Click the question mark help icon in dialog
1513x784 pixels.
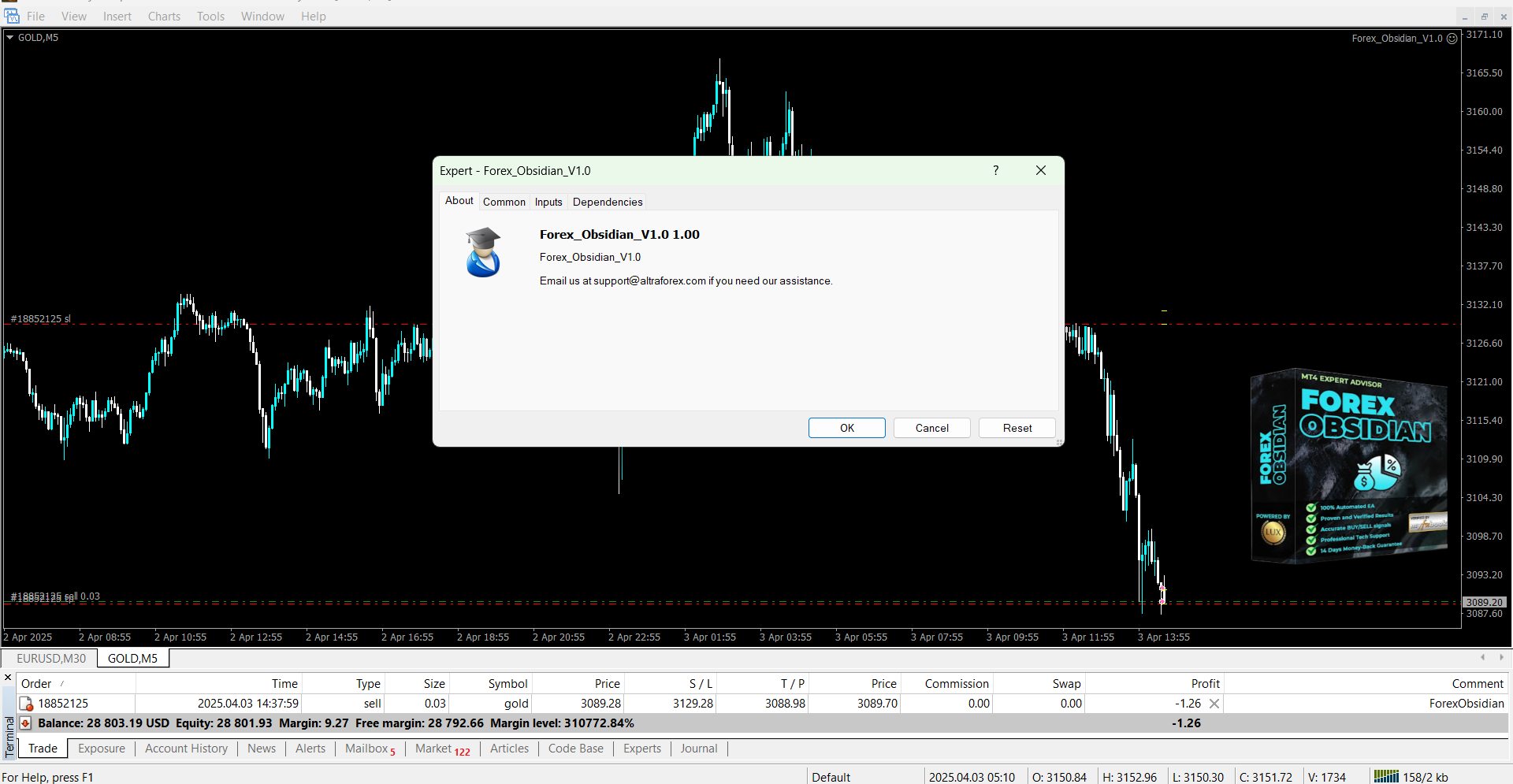coord(996,171)
